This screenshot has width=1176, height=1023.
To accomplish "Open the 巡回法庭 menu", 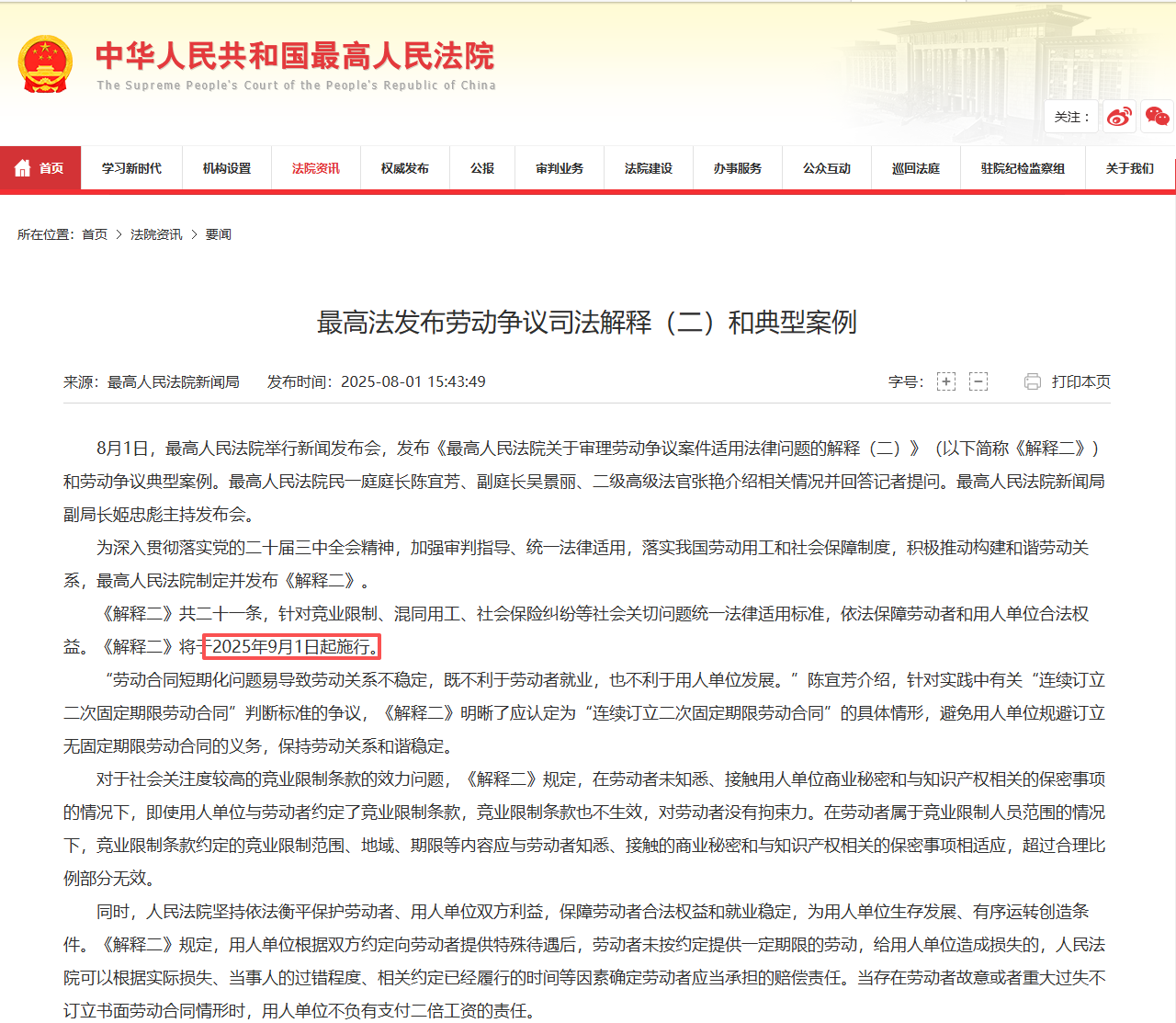I will pos(916,168).
